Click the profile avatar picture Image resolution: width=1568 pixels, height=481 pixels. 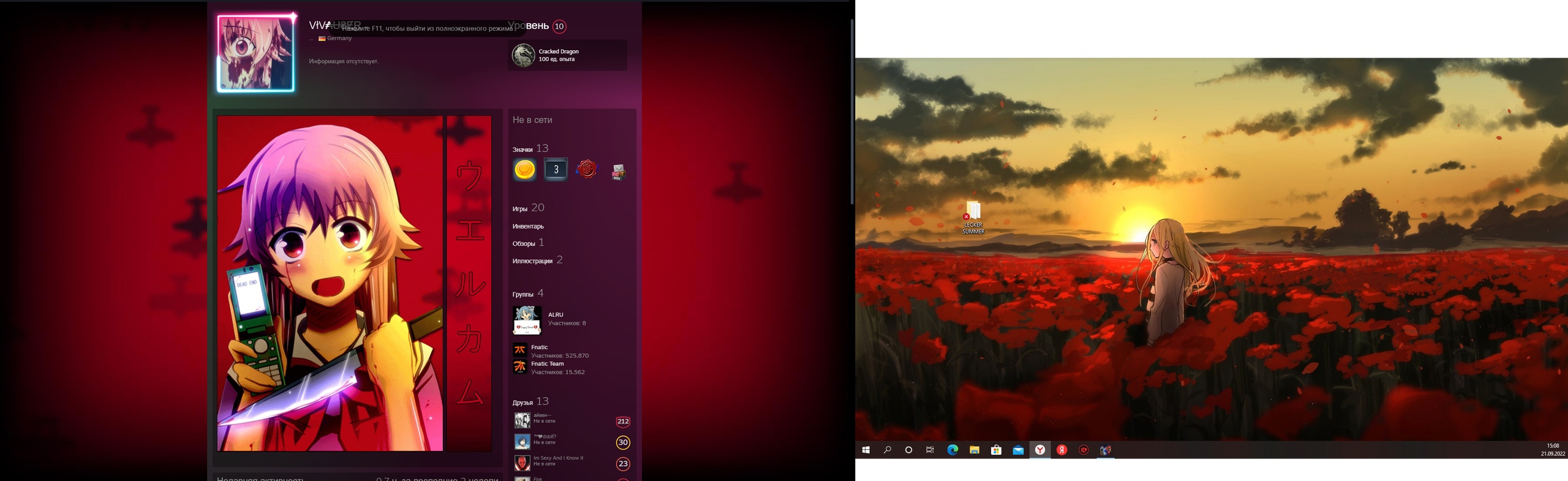click(255, 53)
